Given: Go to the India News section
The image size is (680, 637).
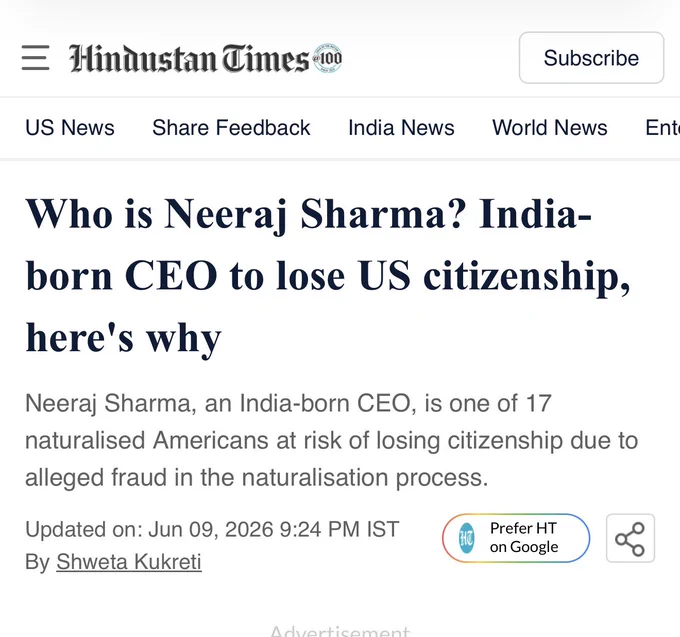Looking at the screenshot, I should 401,128.
